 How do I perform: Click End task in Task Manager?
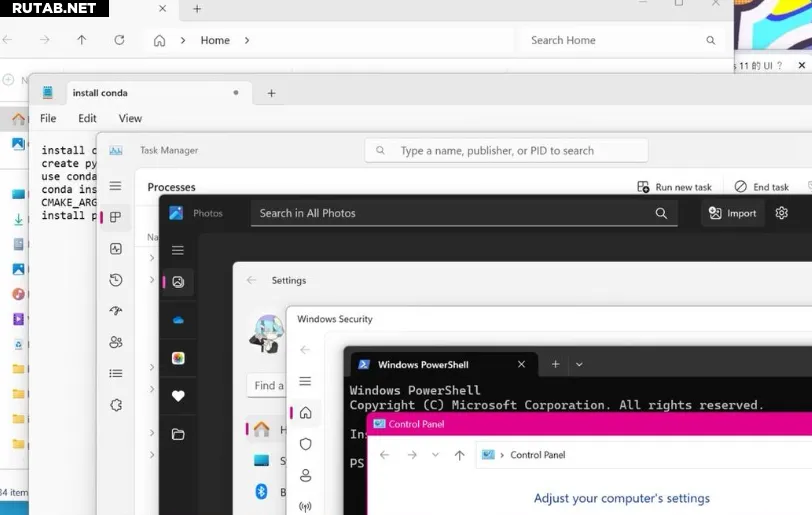[762, 187]
